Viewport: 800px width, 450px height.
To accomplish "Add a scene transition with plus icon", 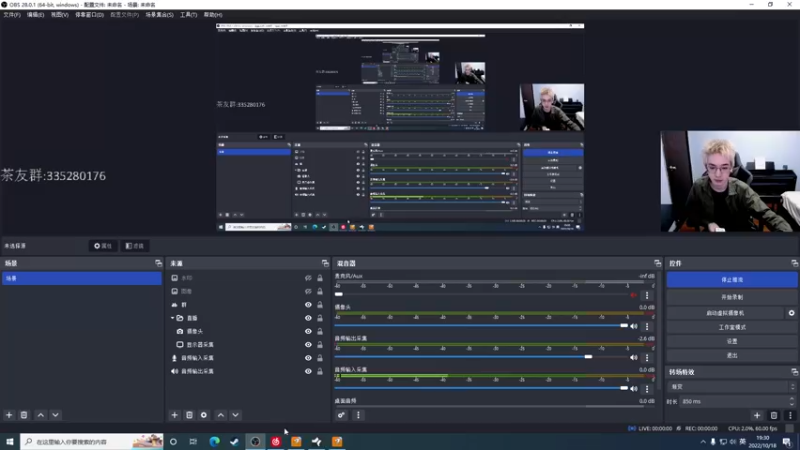I will pos(757,415).
